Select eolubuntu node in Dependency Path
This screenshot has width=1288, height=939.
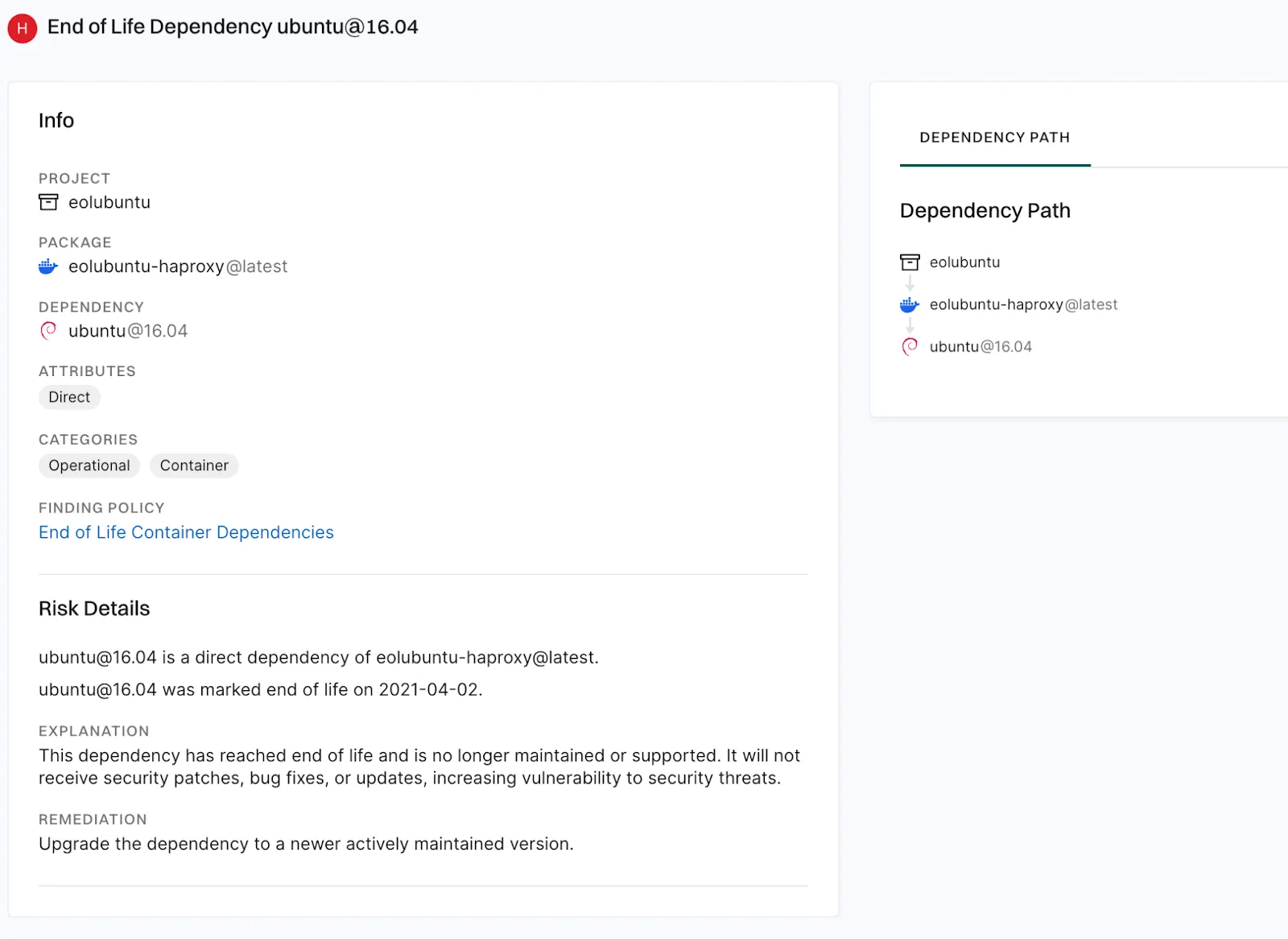964,263
